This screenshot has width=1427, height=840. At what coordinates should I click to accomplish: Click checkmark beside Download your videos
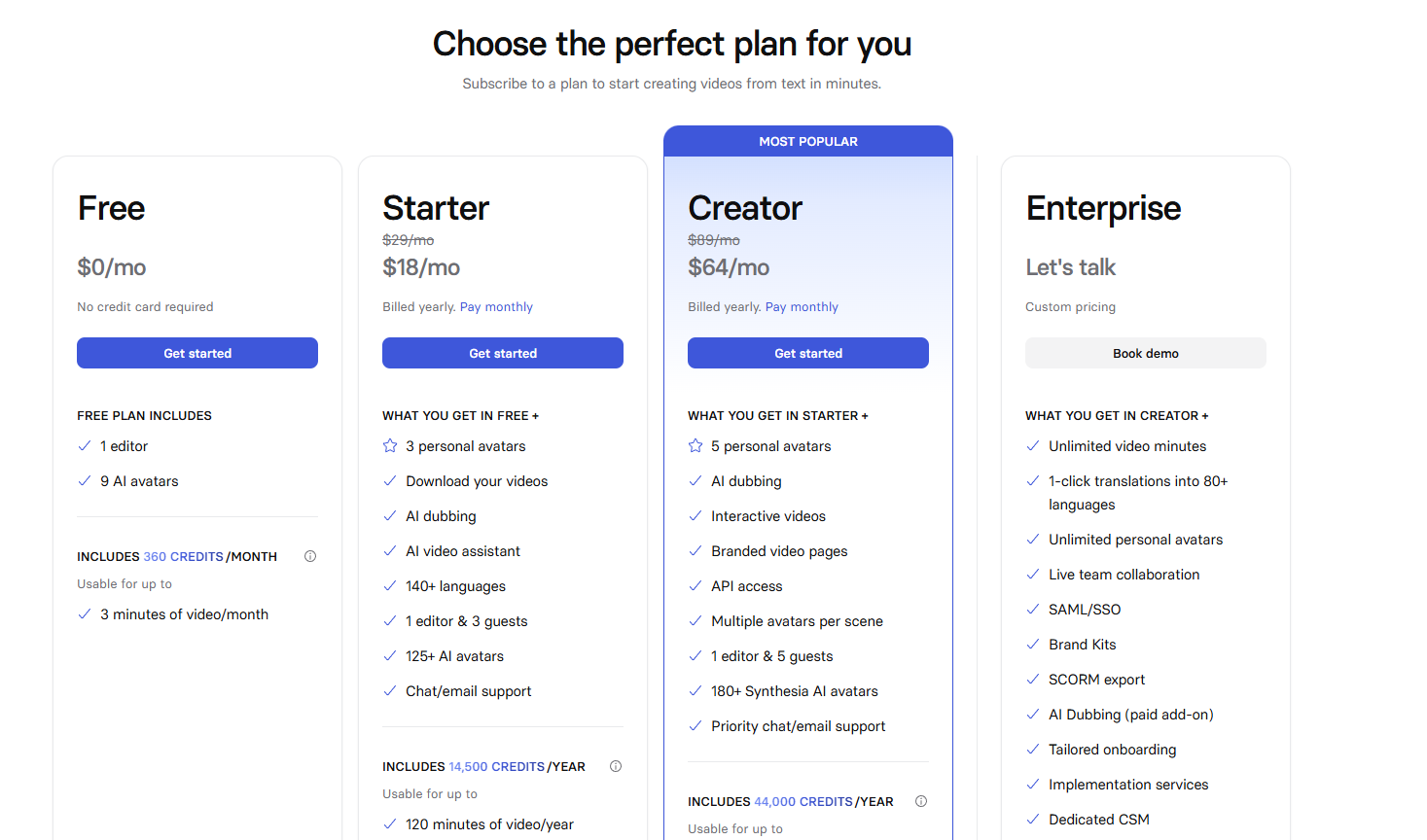tap(390, 481)
